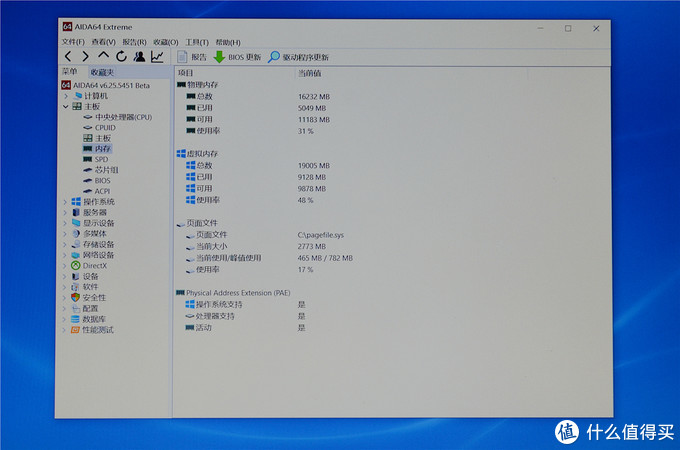Click the 驱动程序更新 button label
Viewport: 680px width, 450px height.
pos(306,57)
